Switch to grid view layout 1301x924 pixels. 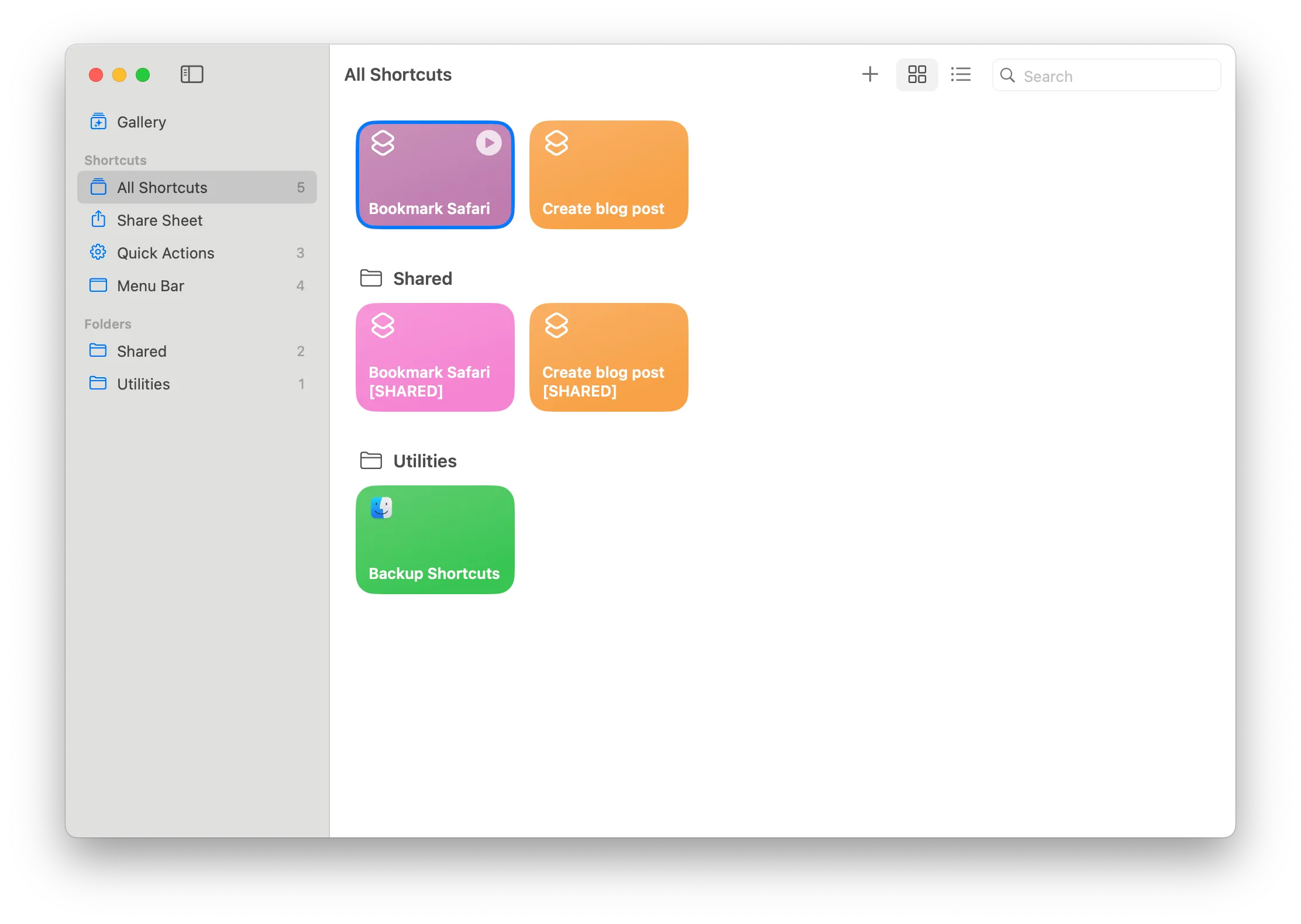917,74
